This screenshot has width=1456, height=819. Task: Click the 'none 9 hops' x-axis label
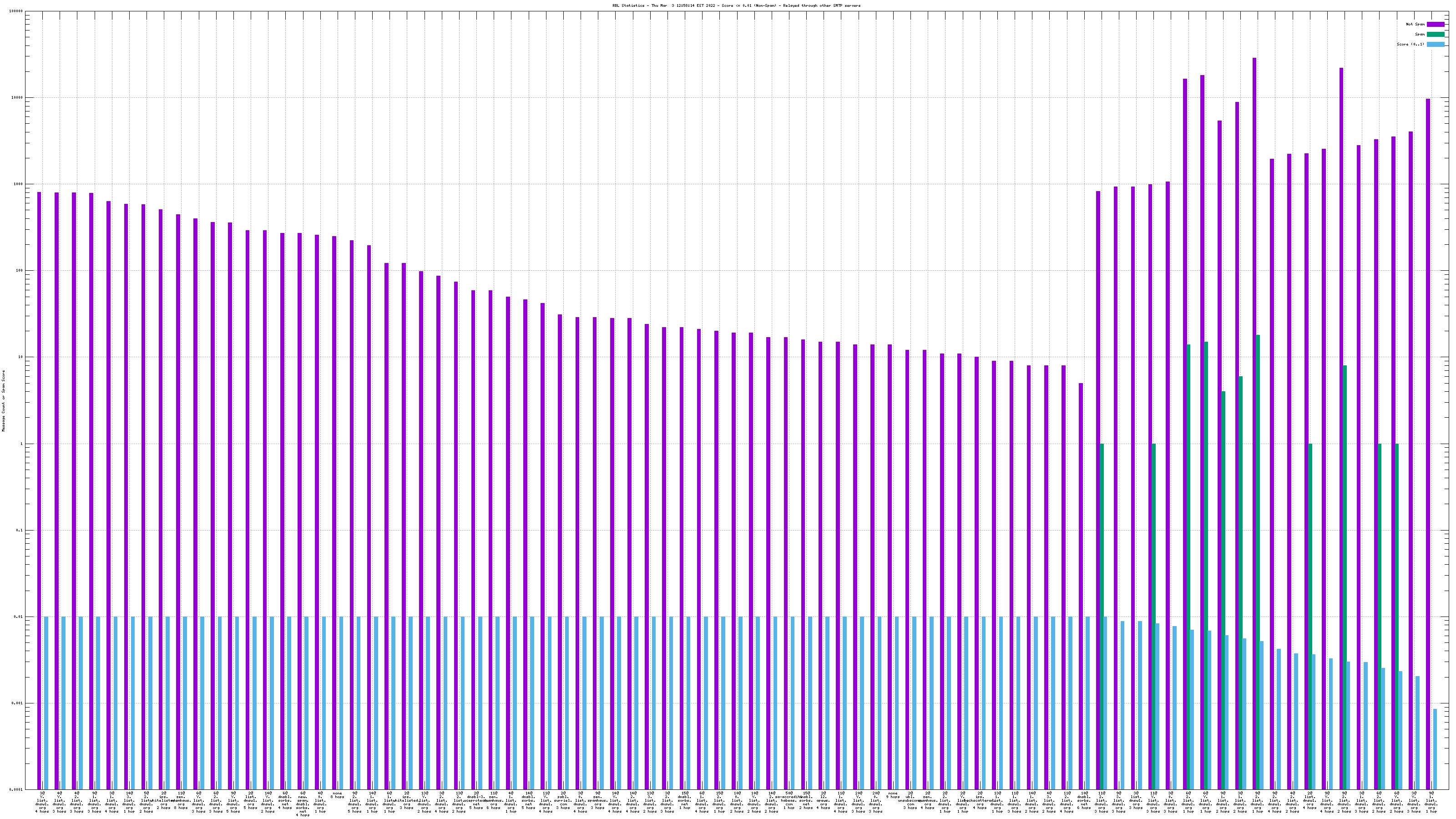892,796
